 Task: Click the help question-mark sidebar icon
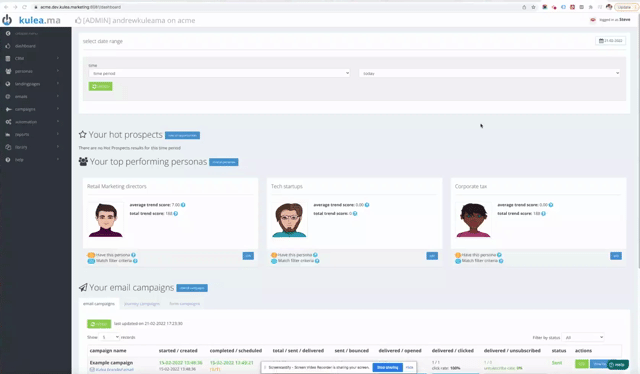(8, 160)
